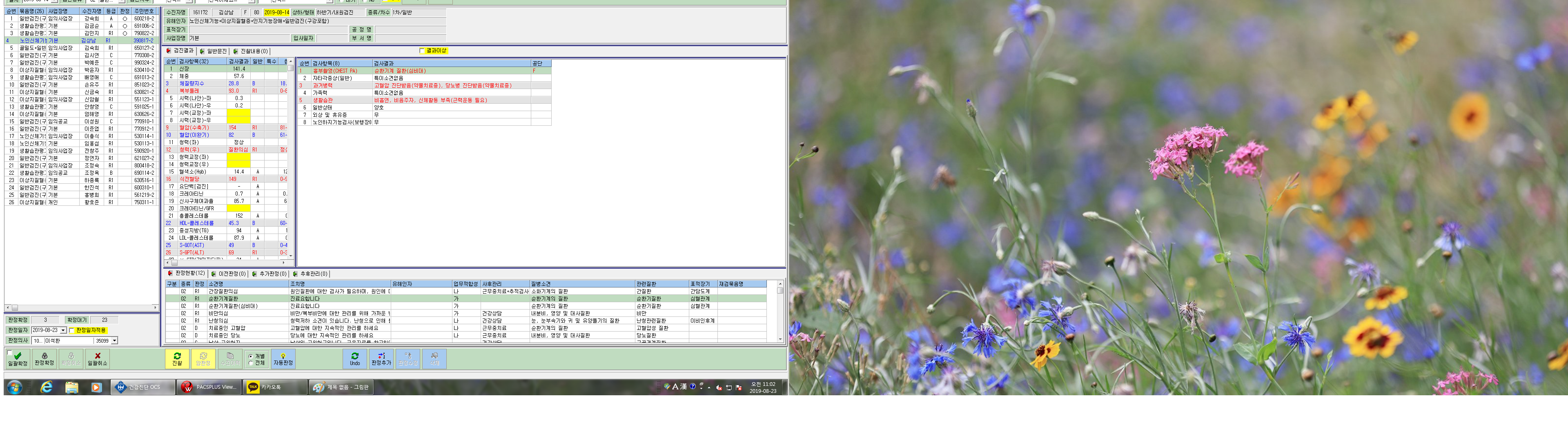
Task: Open the 판정일자 date dropdown
Action: point(63,330)
